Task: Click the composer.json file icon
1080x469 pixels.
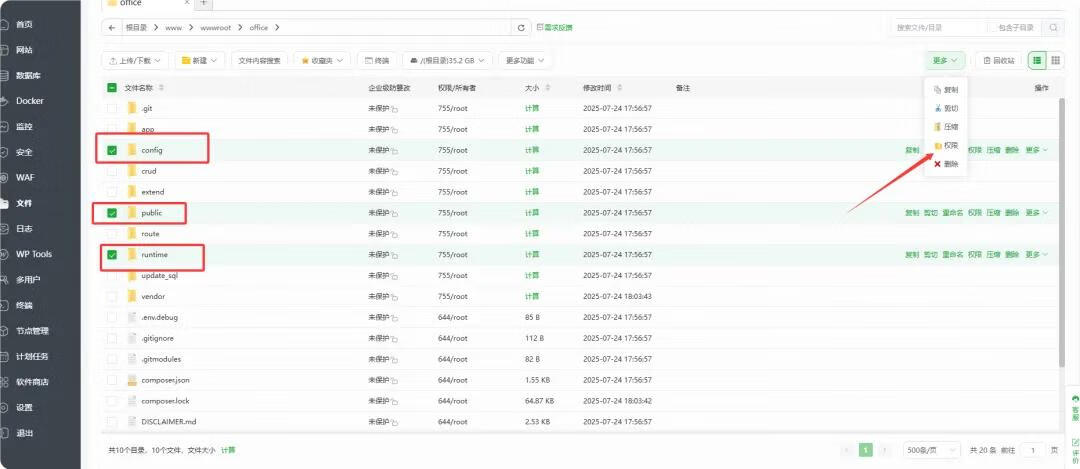Action: [x=132, y=380]
